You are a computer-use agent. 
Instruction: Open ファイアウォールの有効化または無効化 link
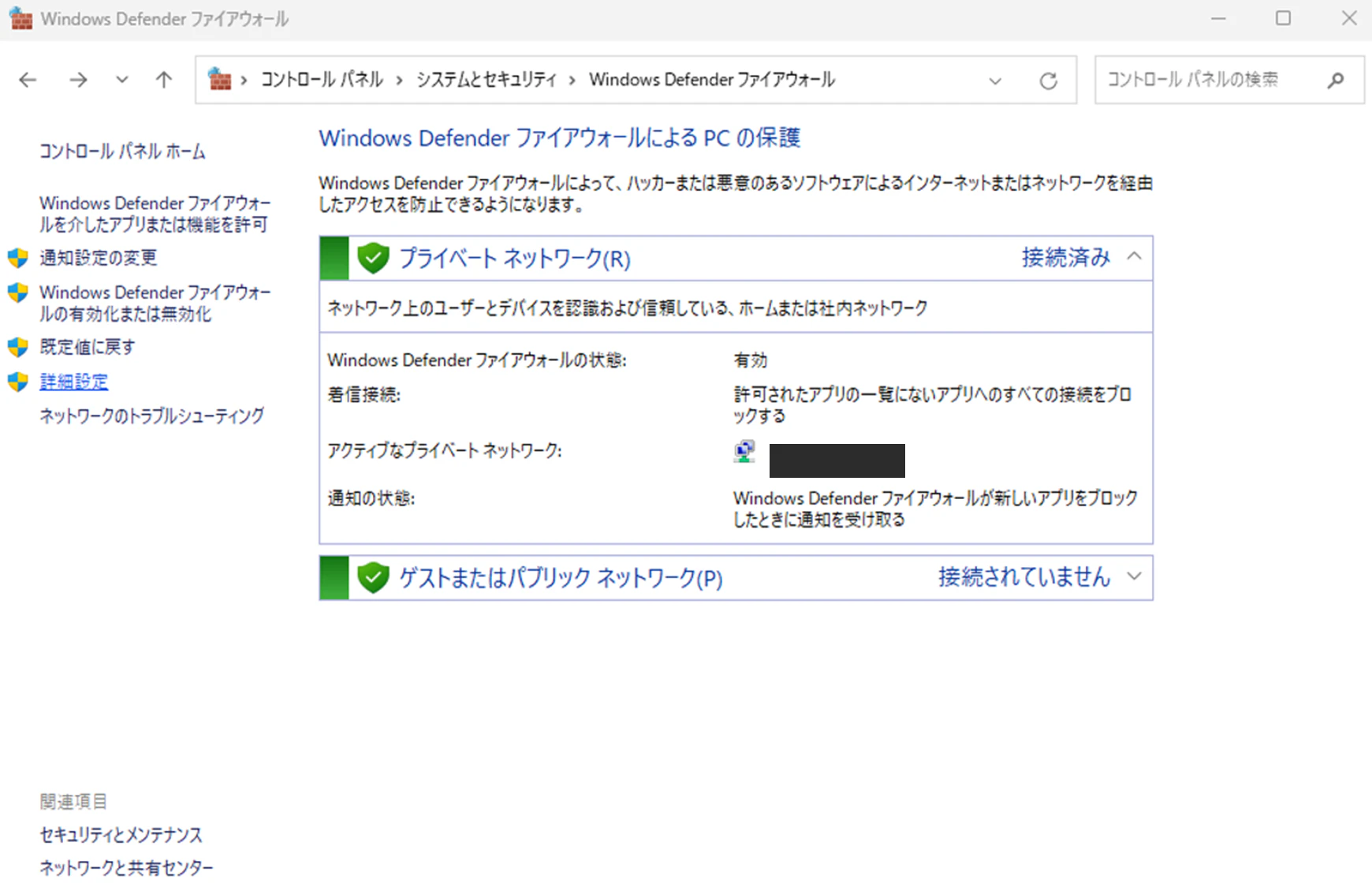[155, 303]
